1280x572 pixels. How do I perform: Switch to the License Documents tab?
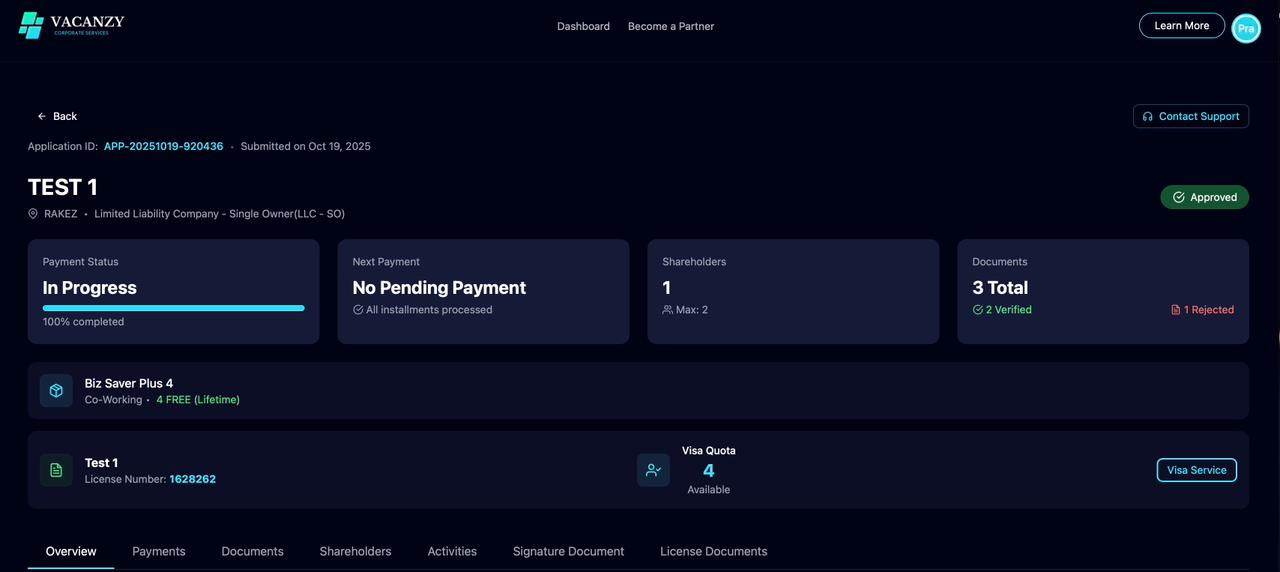pos(713,551)
